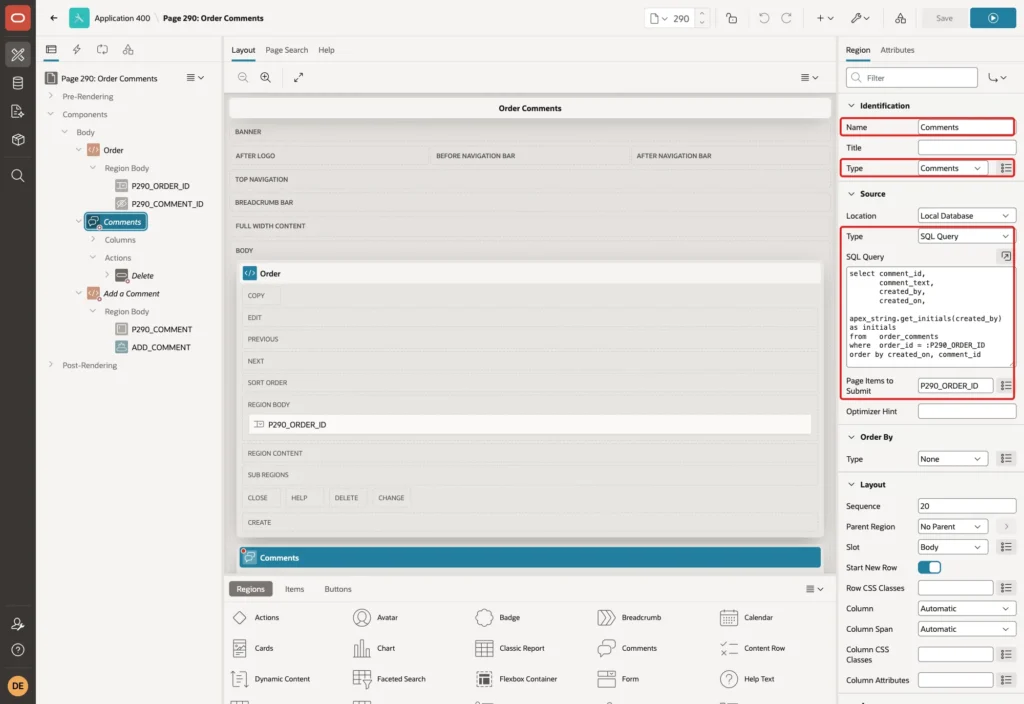This screenshot has width=1024, height=704.
Task: Open the Help tab
Action: (x=326, y=50)
